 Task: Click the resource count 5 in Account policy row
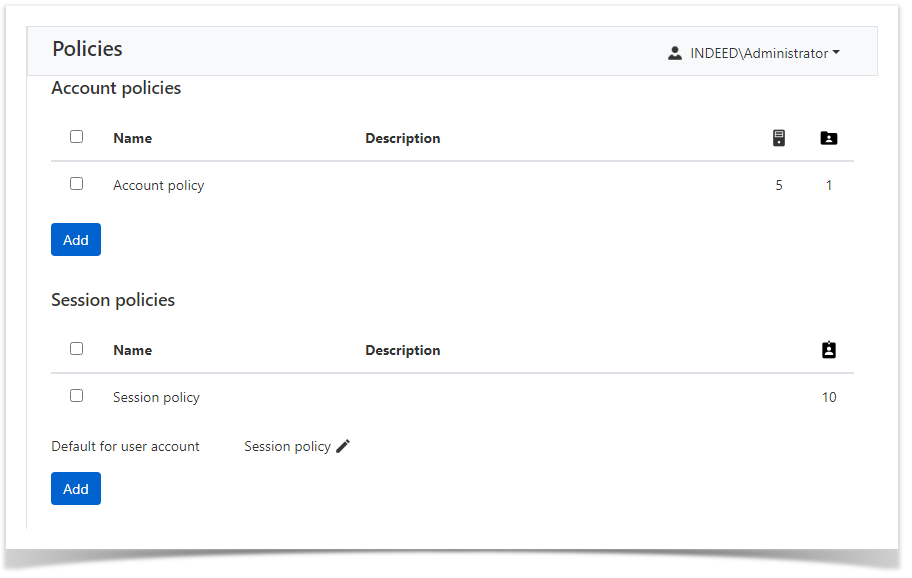click(x=779, y=185)
